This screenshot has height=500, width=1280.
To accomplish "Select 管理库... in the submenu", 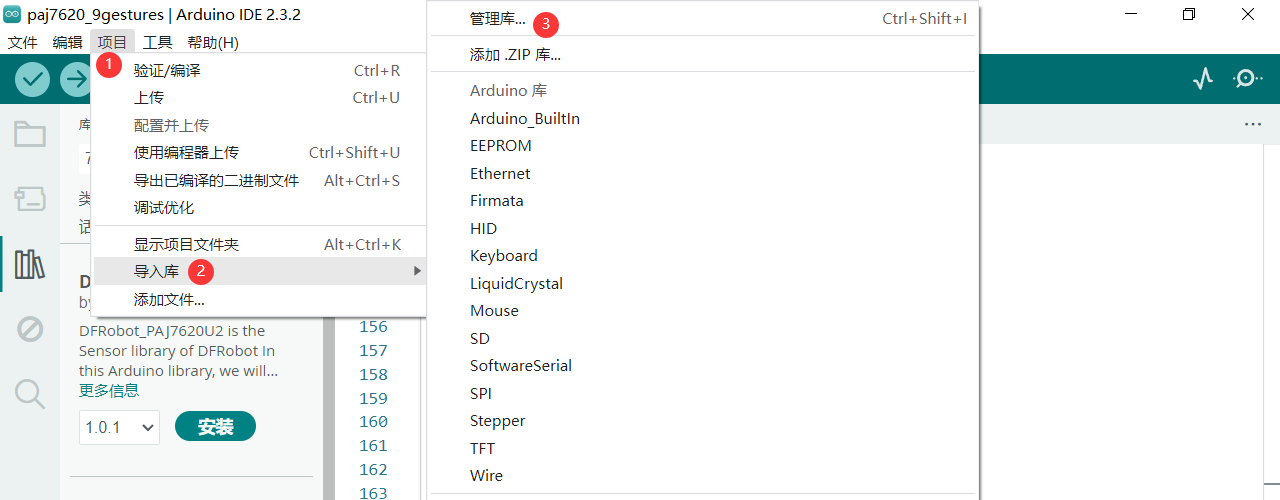I will coord(703,19).
